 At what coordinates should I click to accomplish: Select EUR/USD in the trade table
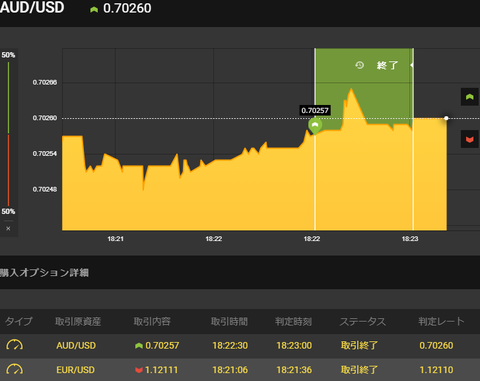pos(75,370)
